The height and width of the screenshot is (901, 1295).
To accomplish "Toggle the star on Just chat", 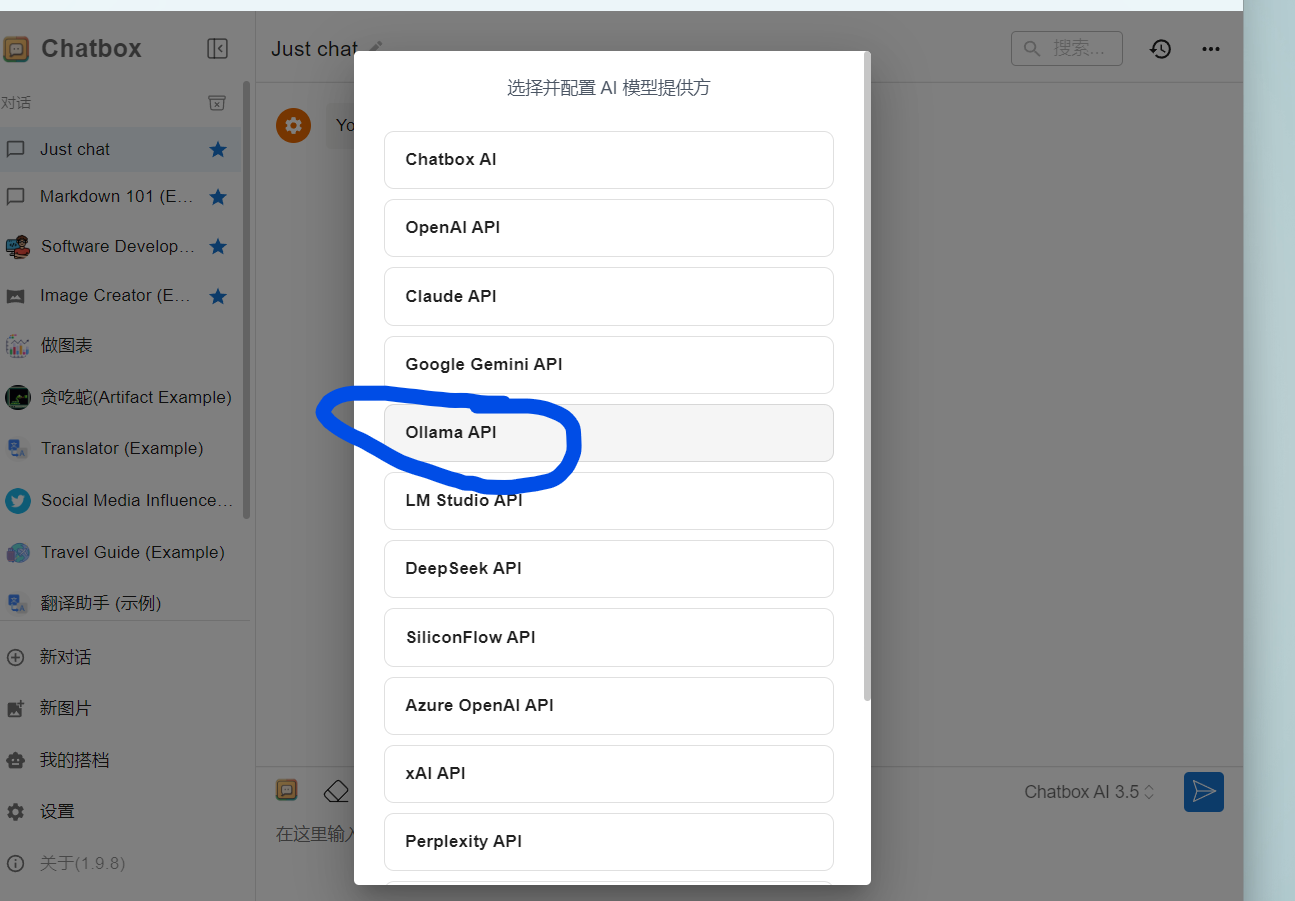I will pyautogui.click(x=218, y=149).
